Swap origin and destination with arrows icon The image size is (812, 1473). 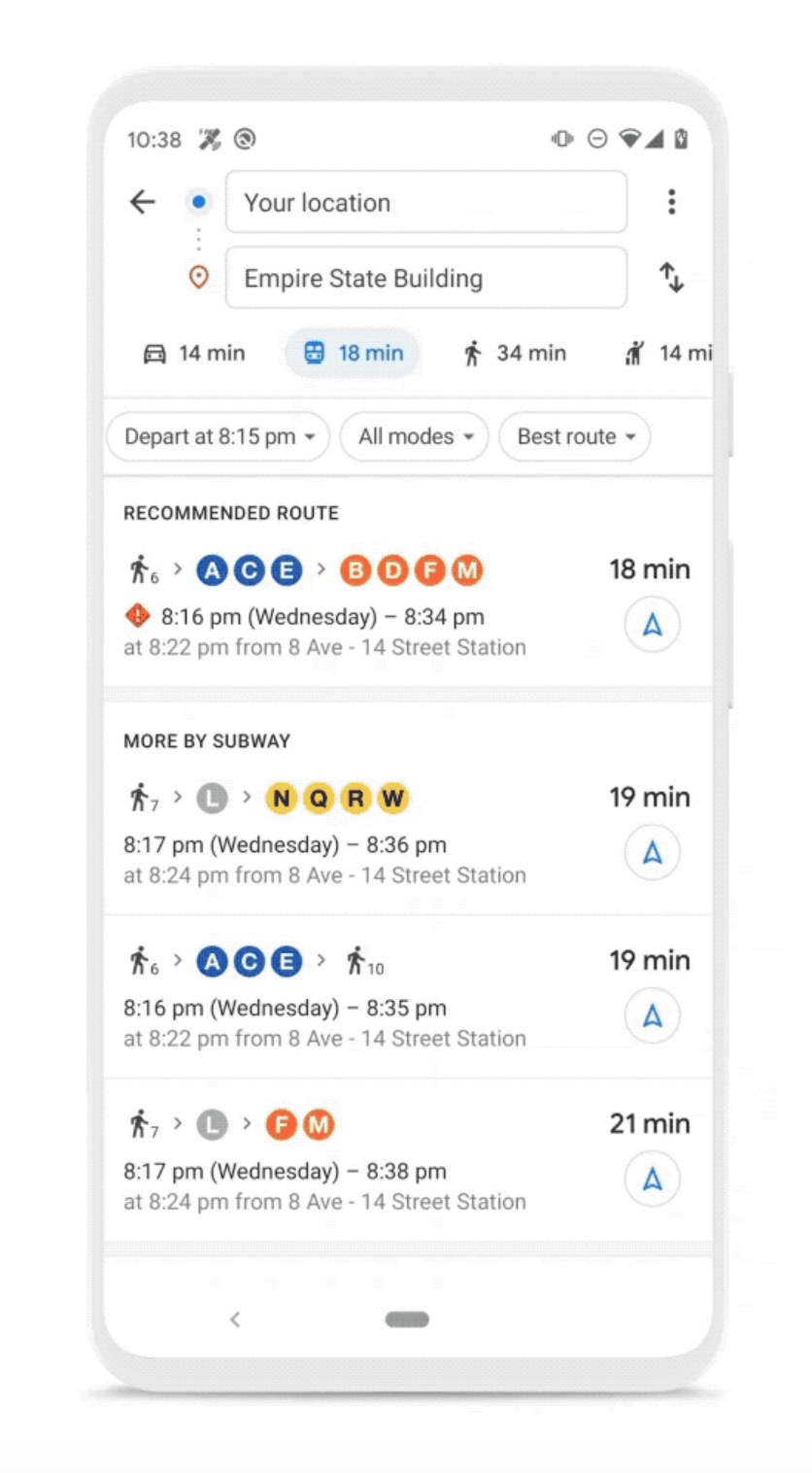(671, 278)
